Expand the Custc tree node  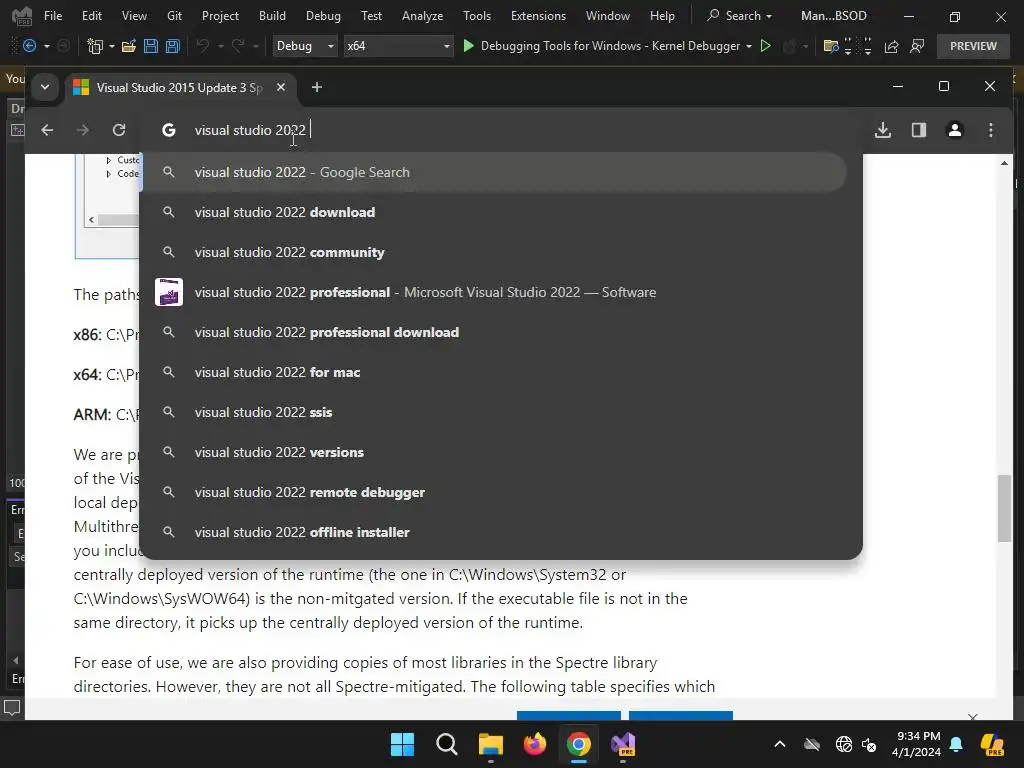point(108,160)
